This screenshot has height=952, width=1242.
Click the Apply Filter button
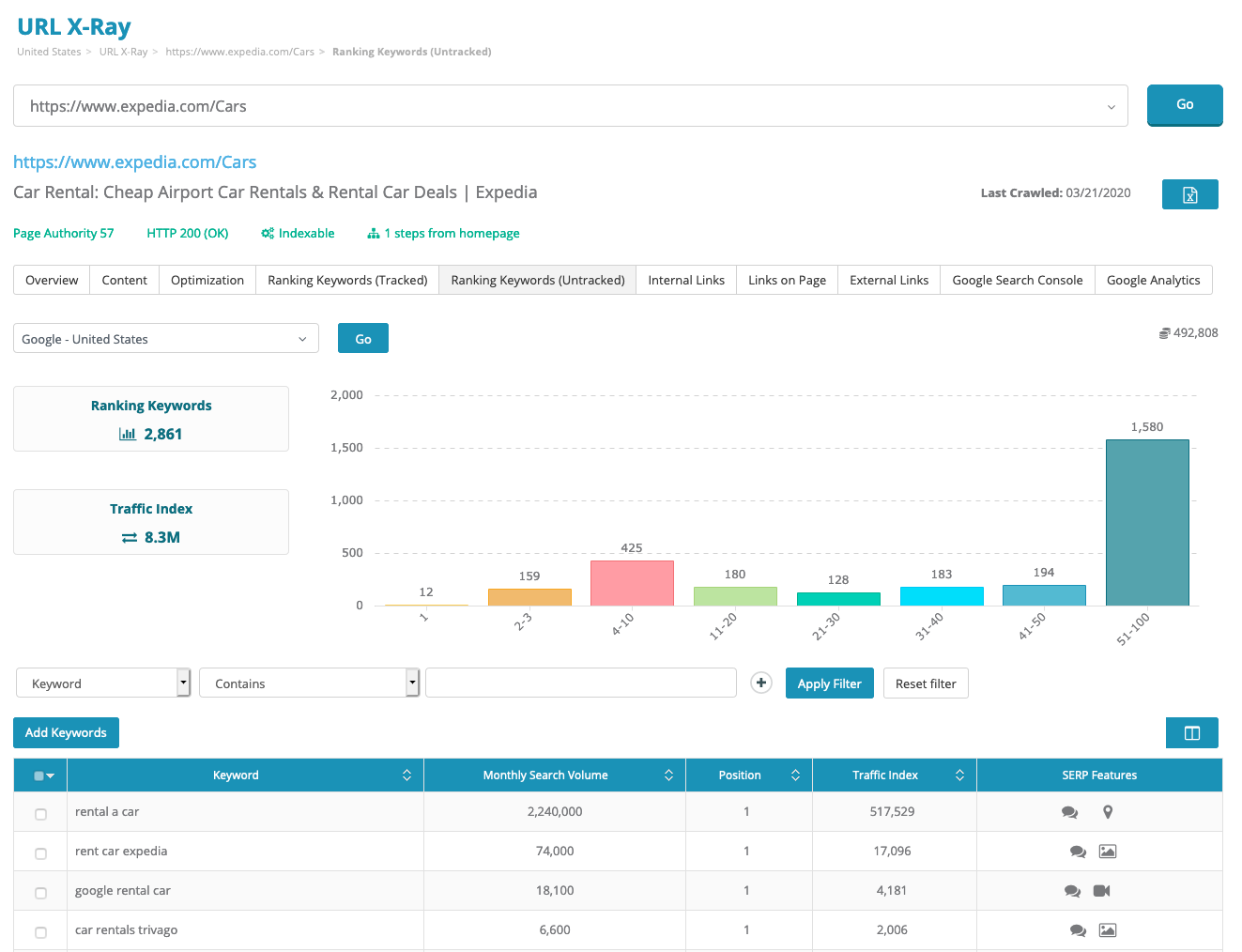pos(829,683)
